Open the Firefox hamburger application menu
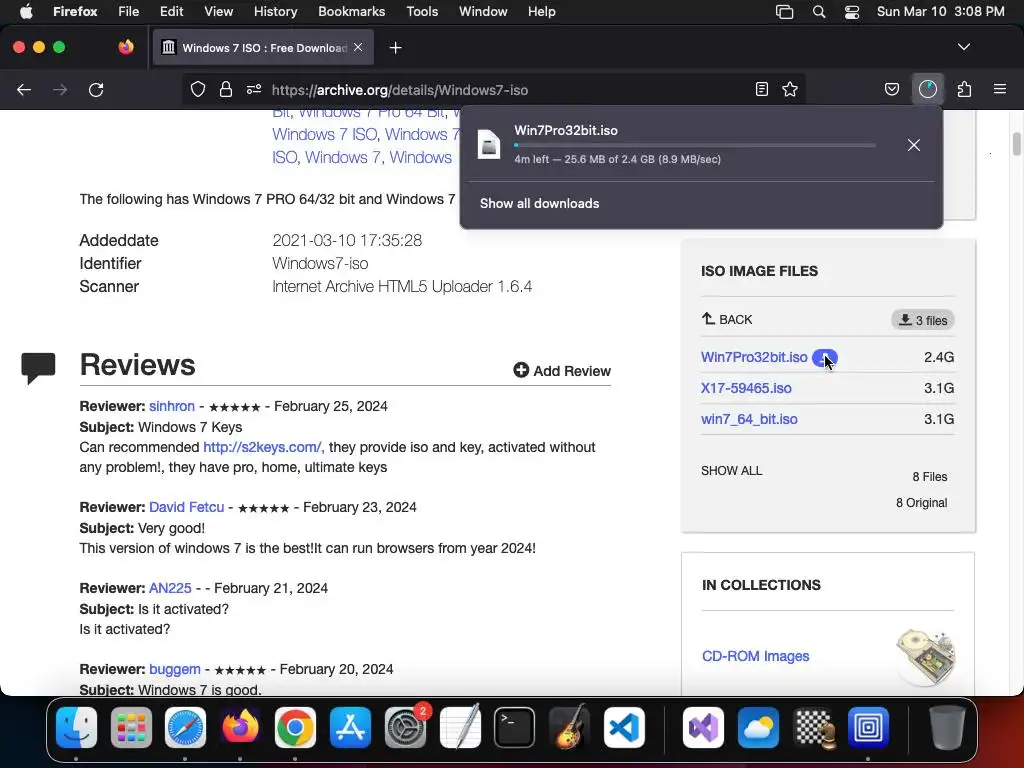 click(1000, 89)
